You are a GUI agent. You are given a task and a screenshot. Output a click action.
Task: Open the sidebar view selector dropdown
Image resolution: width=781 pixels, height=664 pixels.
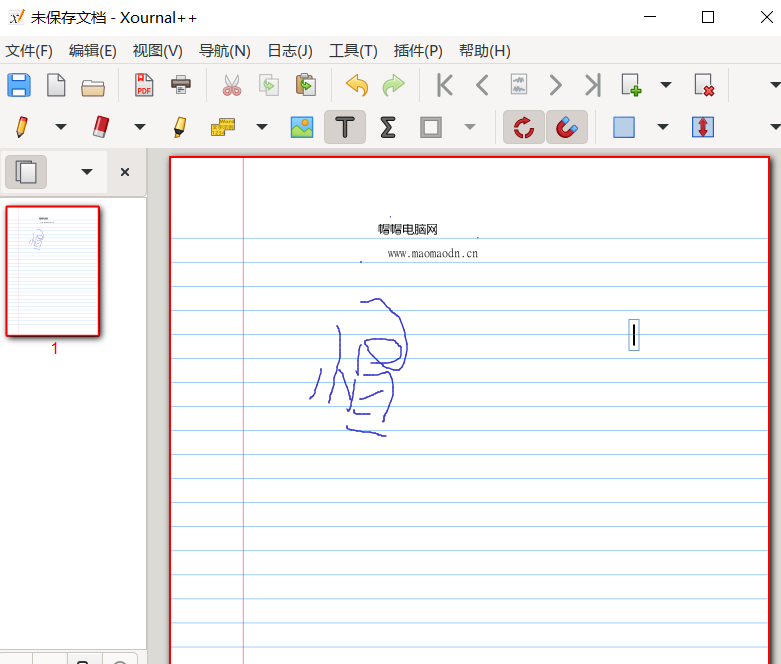tap(87, 172)
